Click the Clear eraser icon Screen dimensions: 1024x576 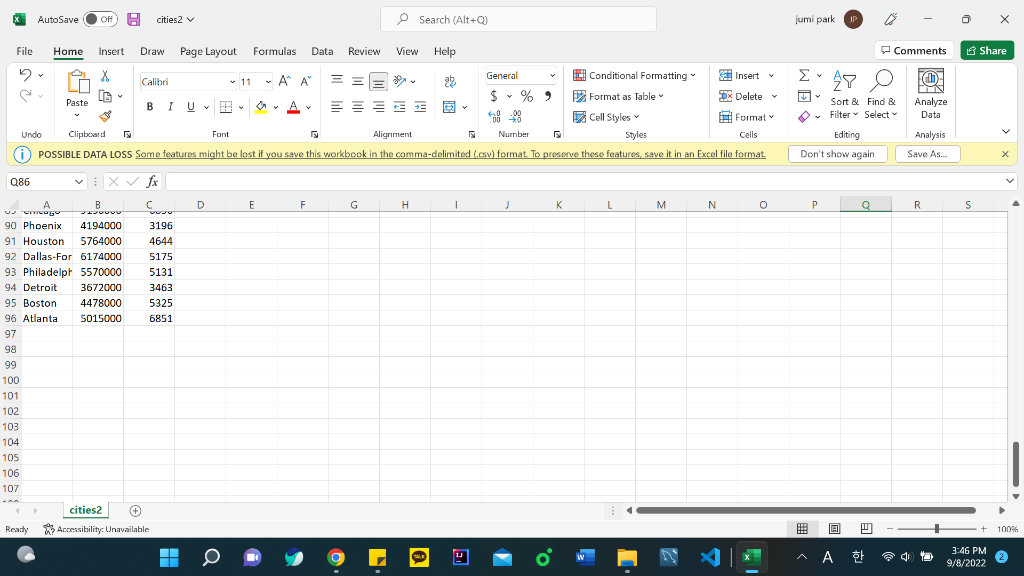point(804,117)
